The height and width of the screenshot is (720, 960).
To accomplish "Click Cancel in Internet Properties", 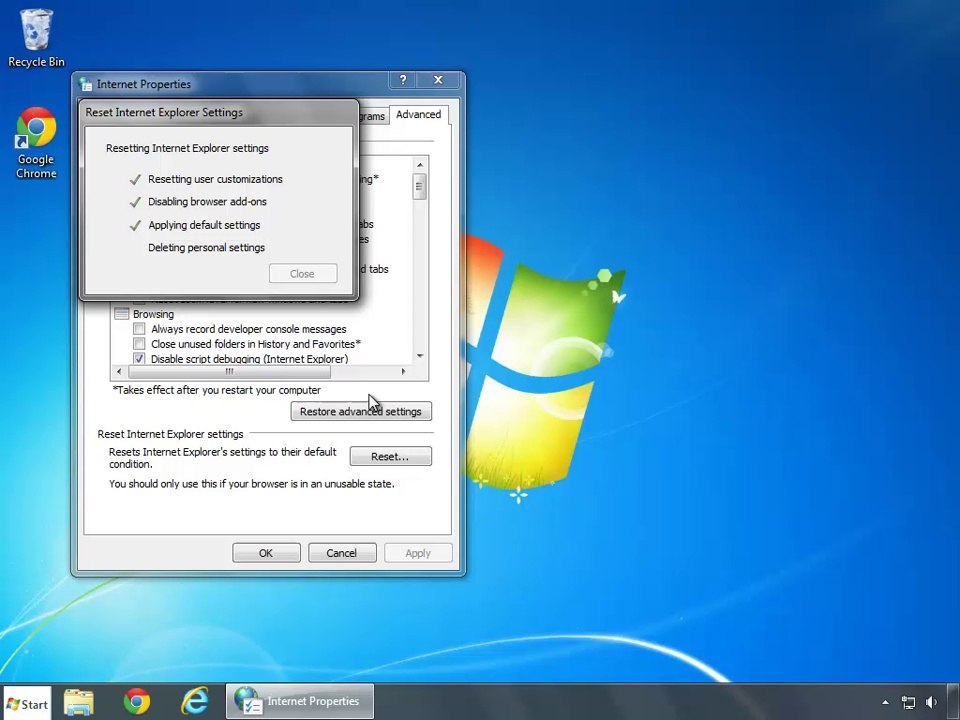I will (341, 553).
